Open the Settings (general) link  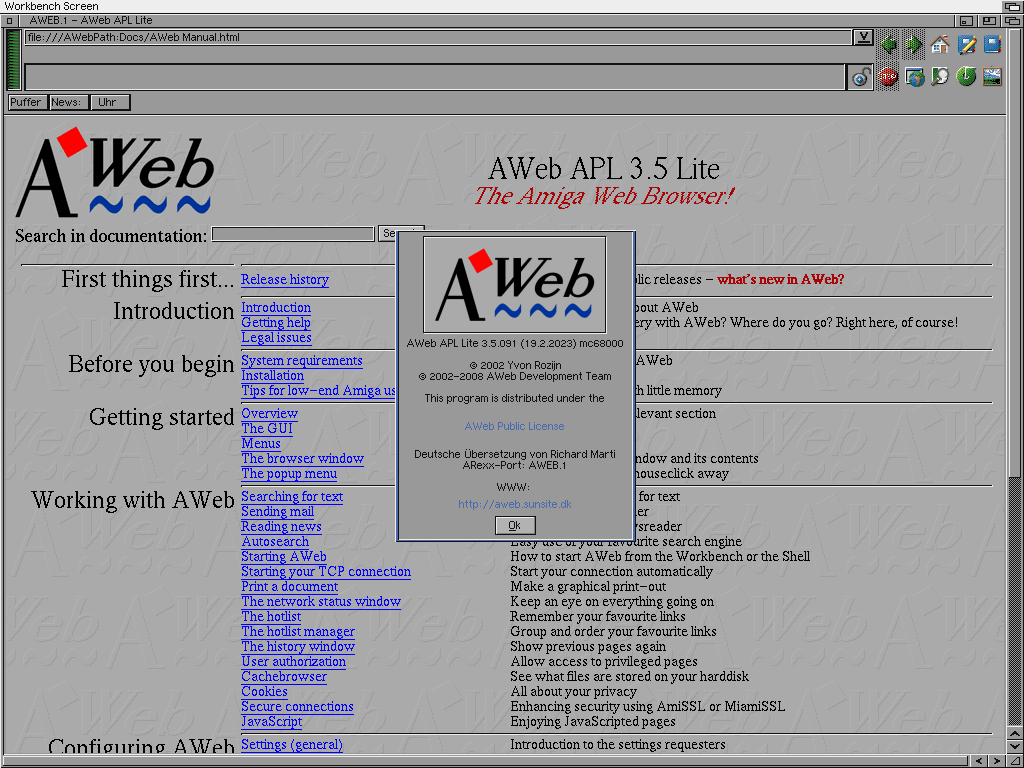coord(291,744)
